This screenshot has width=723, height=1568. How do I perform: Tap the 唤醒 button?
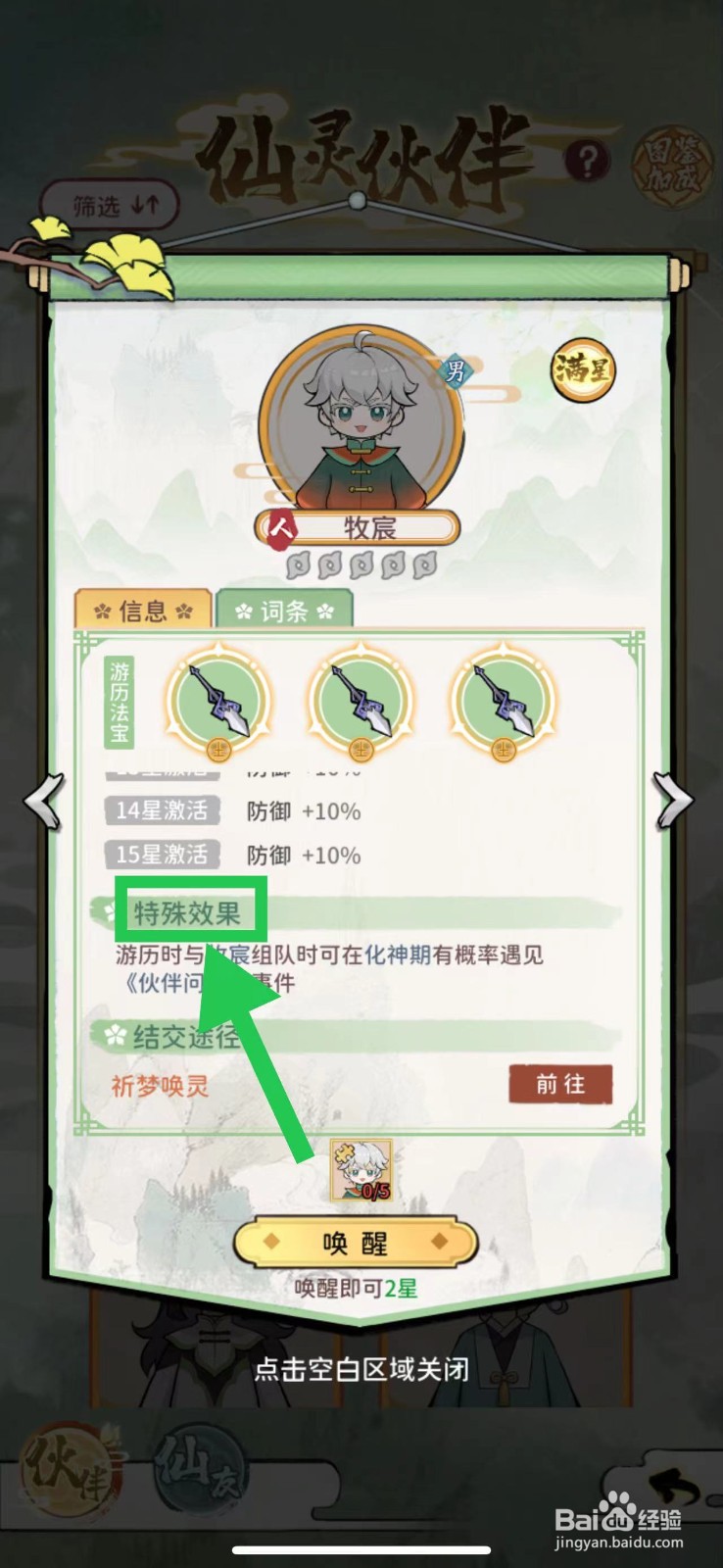click(355, 1245)
